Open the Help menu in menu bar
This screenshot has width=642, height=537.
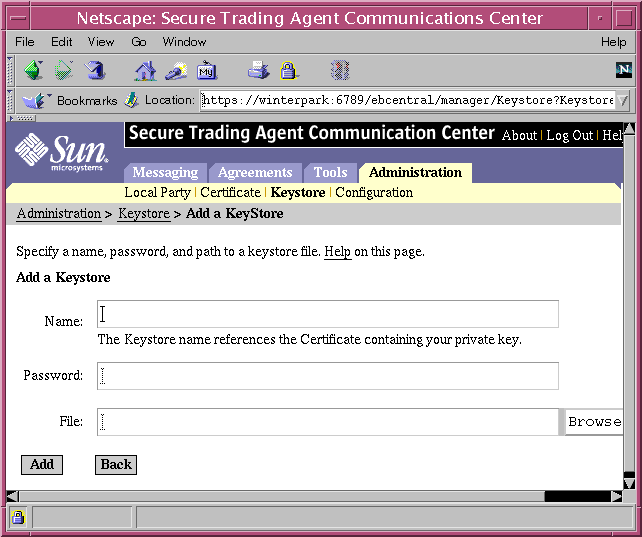613,42
